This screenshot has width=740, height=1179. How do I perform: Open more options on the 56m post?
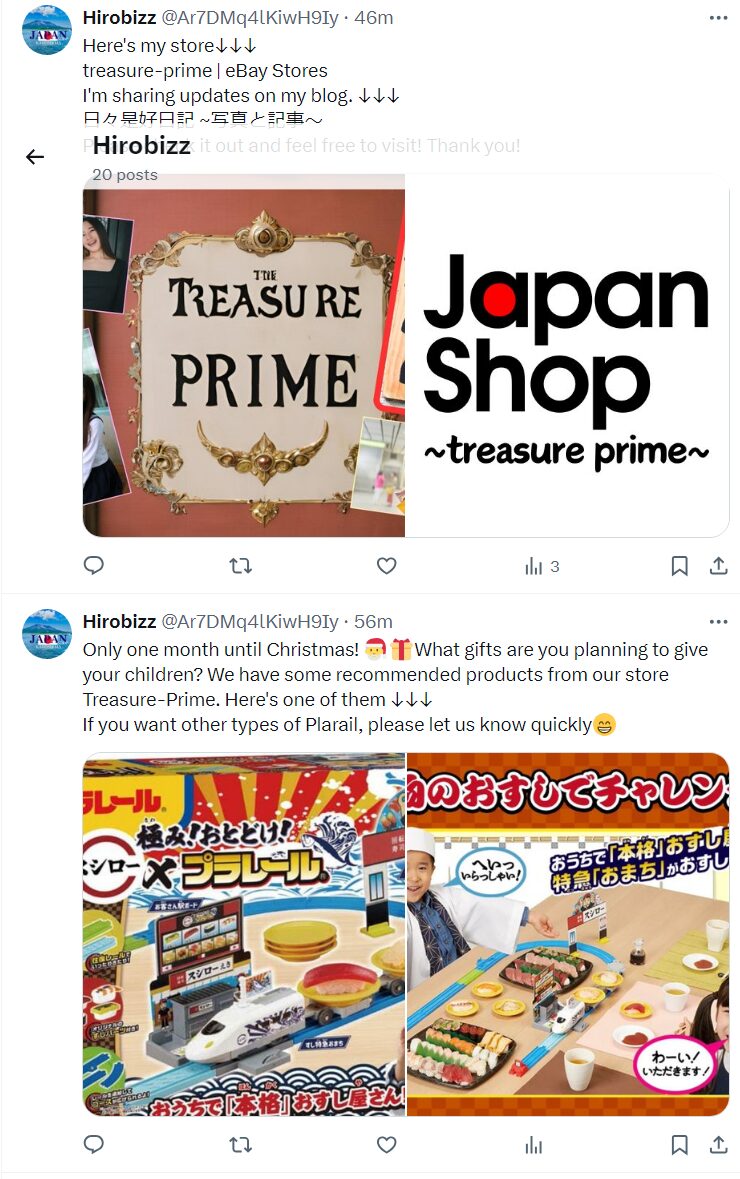click(718, 621)
